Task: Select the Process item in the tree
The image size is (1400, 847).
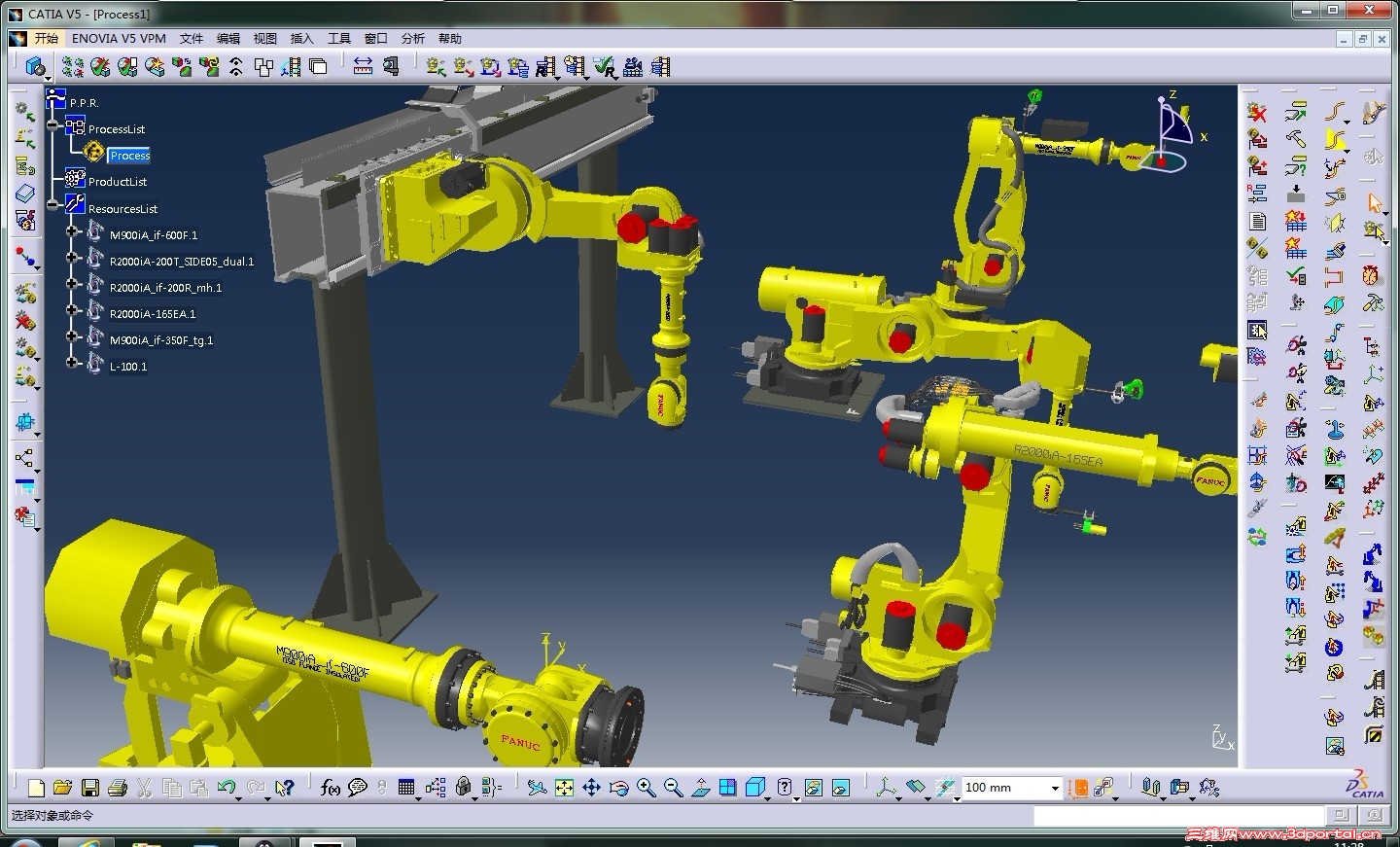Action: (x=129, y=156)
